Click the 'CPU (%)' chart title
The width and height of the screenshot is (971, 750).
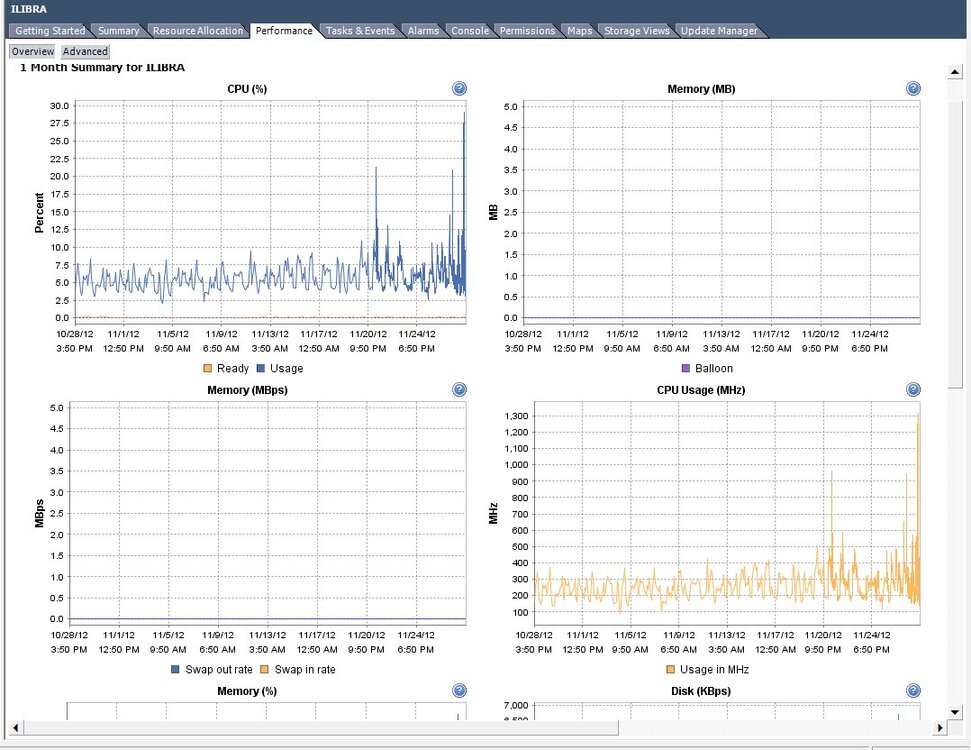click(x=247, y=89)
